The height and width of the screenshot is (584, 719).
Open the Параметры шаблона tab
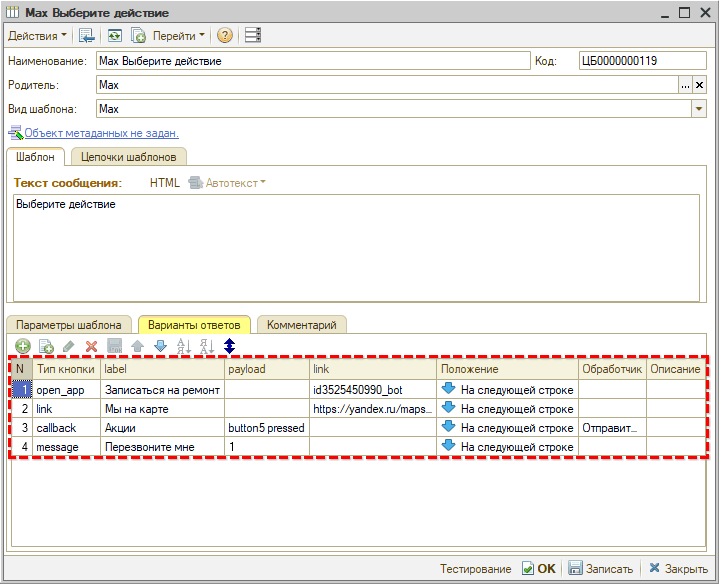[69, 325]
